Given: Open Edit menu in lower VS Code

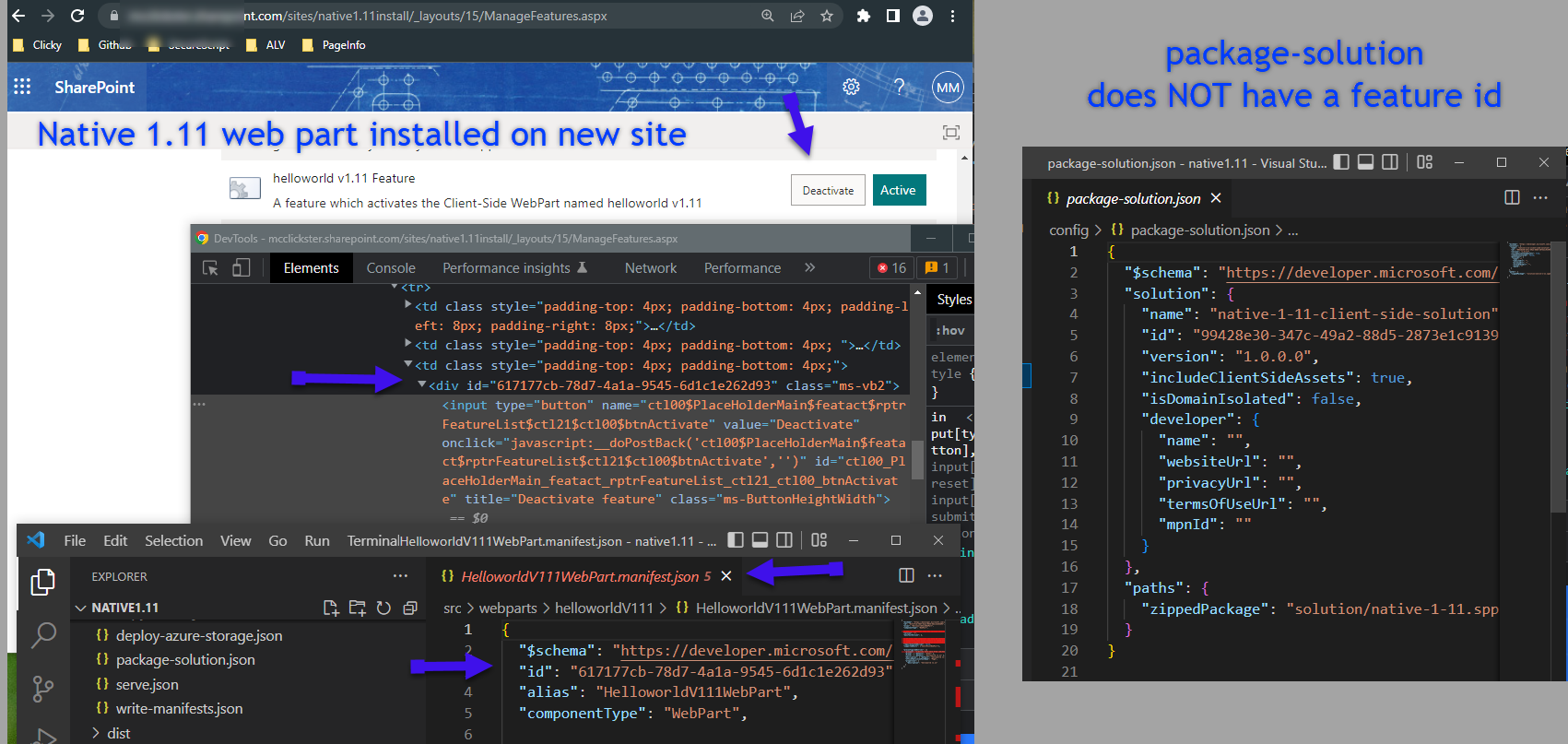Looking at the screenshot, I should (115, 540).
